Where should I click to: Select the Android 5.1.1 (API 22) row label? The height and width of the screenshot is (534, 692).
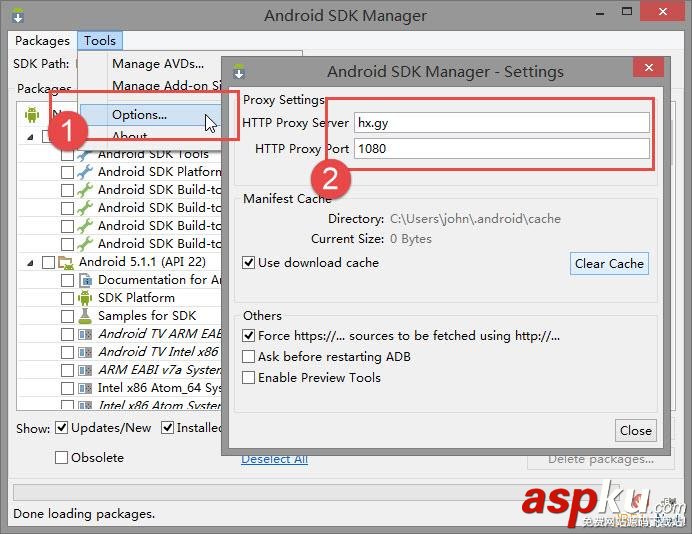[142, 262]
